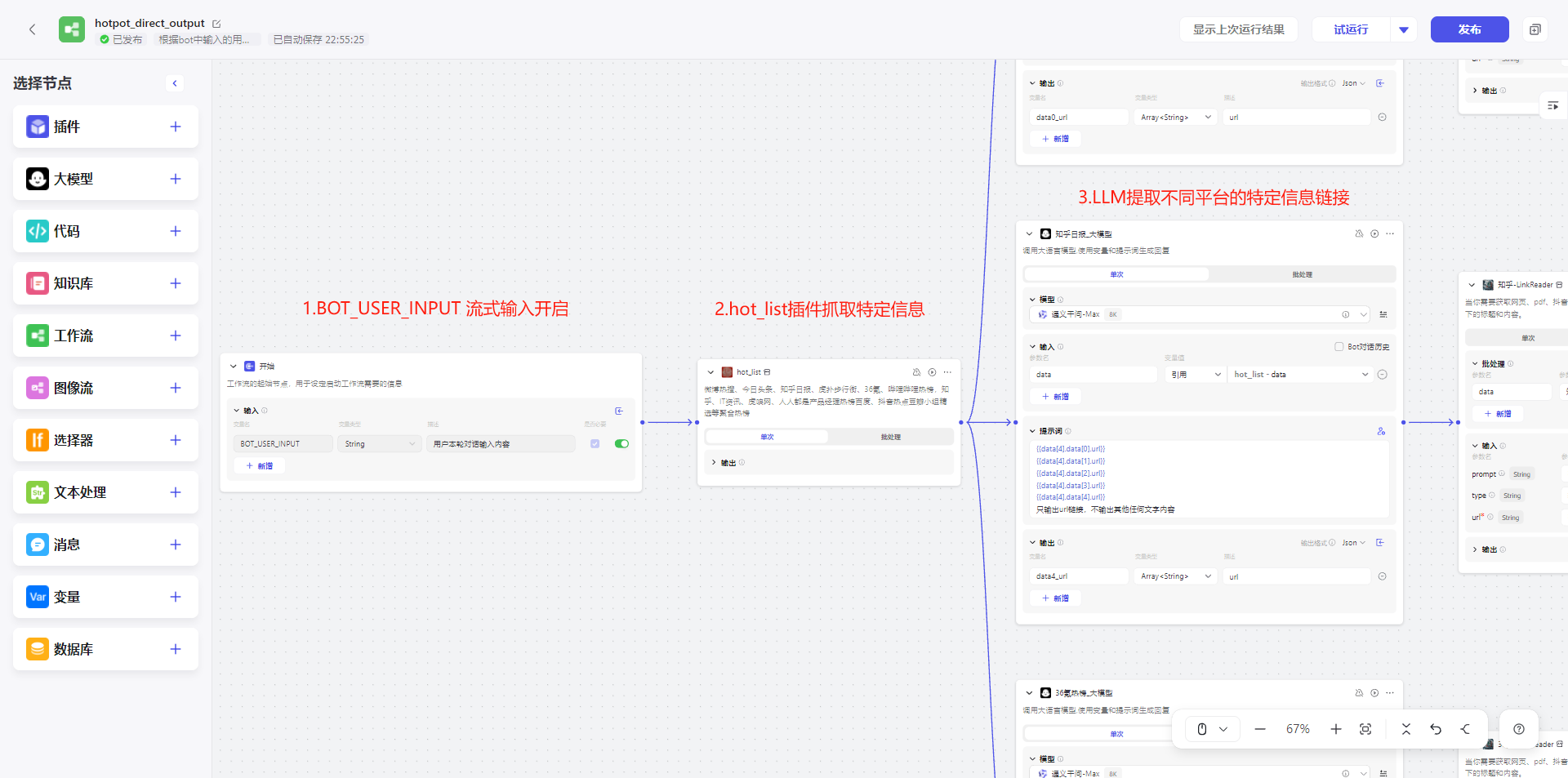Add a 选择器 node with its plus
This screenshot has height=778, width=1568.
[176, 440]
